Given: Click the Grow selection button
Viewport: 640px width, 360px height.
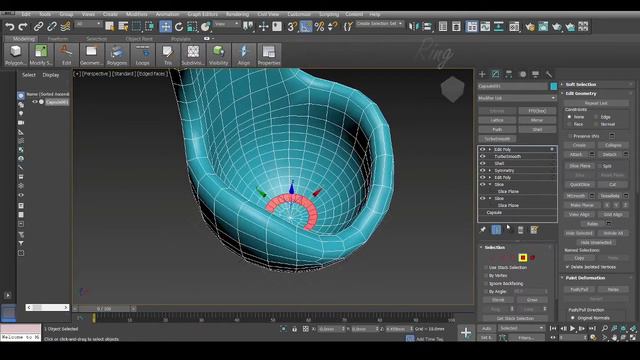Looking at the screenshot, I should [x=532, y=300].
